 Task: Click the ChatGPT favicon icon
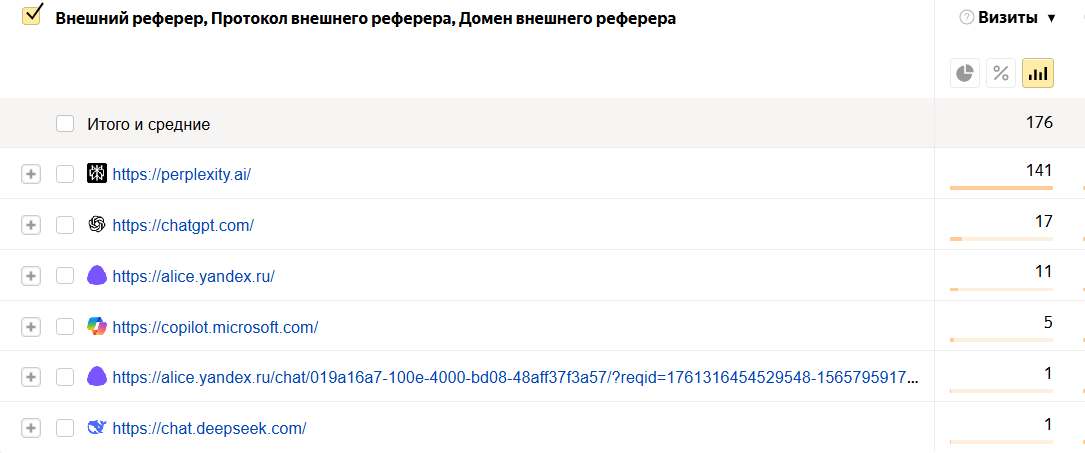(97, 225)
